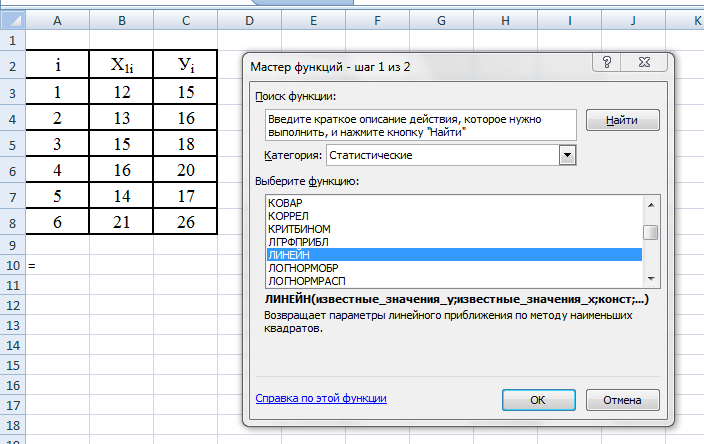704x444 pixels.
Task: Click the function list scroll down arrow
Action: 651,279
